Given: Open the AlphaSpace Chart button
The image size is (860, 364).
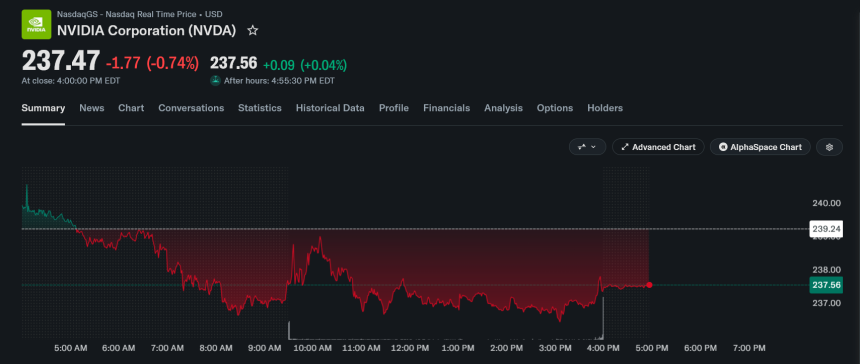Looking at the screenshot, I should click(760, 147).
